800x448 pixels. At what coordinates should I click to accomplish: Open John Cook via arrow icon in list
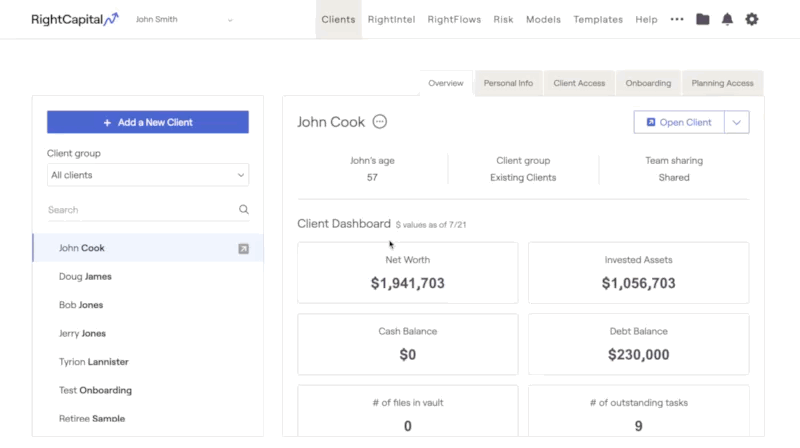(x=243, y=248)
